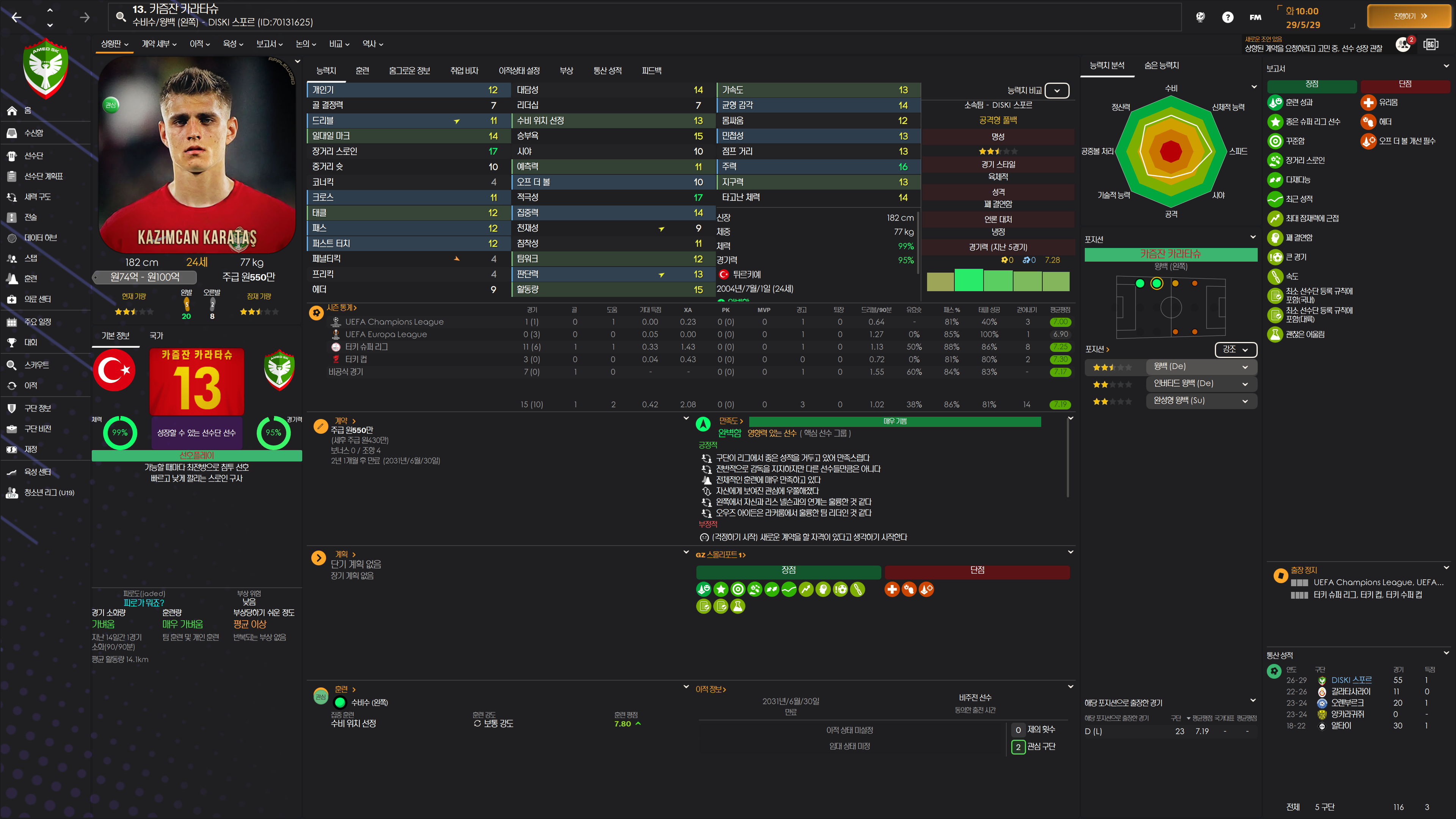
Task: Click the 시즌 통계 ball icon
Action: point(317,312)
